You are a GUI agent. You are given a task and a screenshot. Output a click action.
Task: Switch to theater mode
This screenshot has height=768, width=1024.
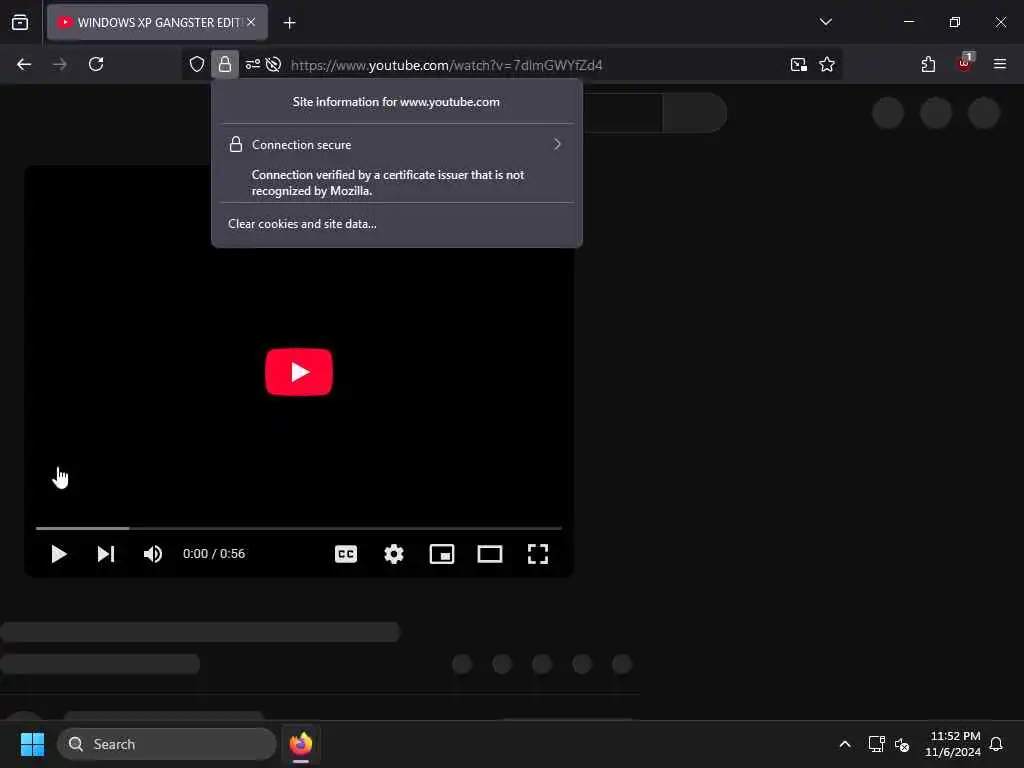[490, 554]
